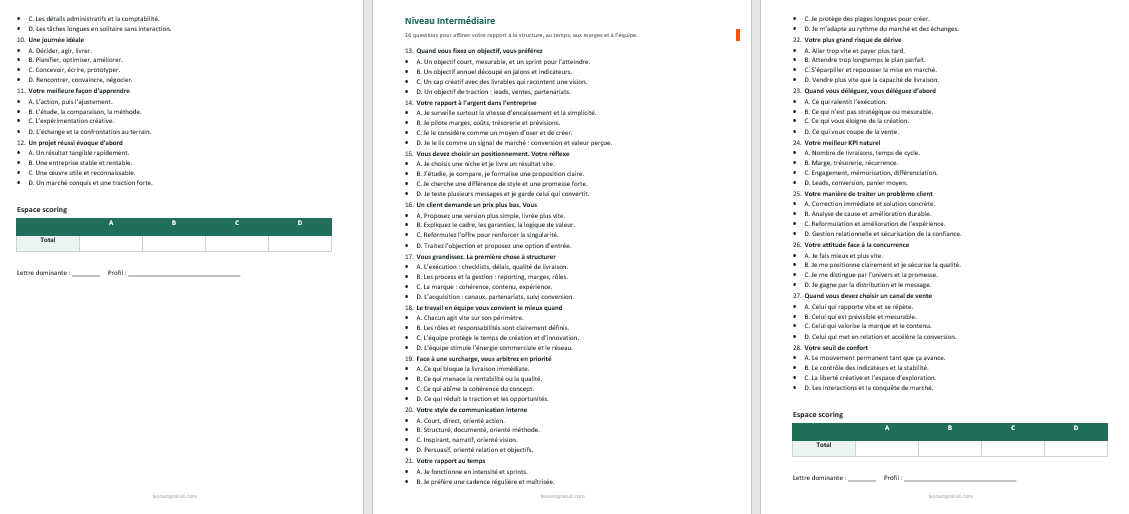Click "Espace scoring" heading below question 28
The height and width of the screenshot is (514, 1129).
coord(817,414)
